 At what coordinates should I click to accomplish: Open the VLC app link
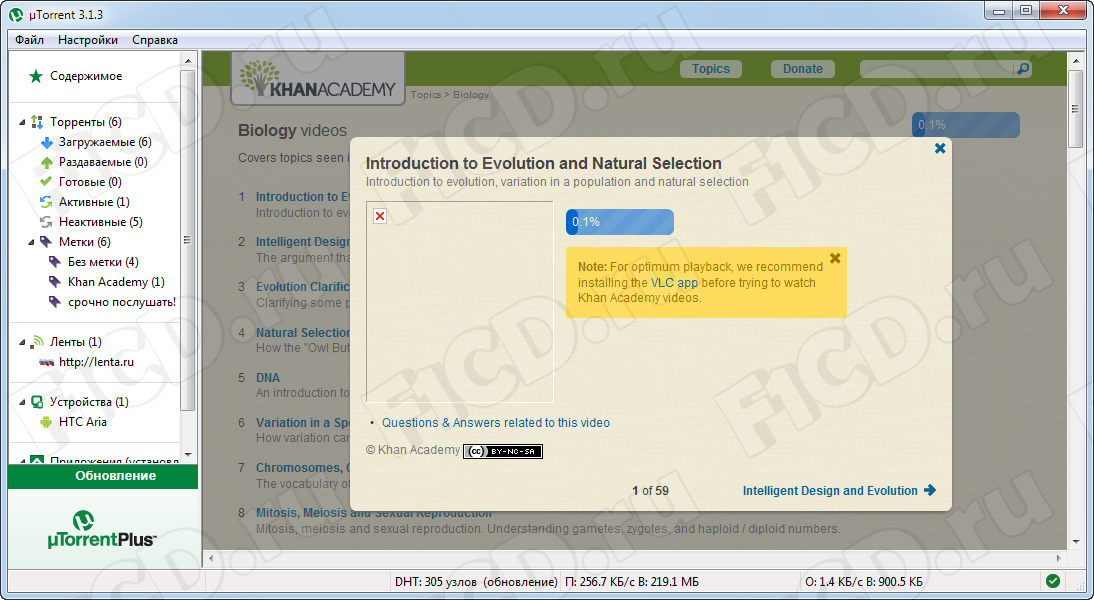click(674, 283)
